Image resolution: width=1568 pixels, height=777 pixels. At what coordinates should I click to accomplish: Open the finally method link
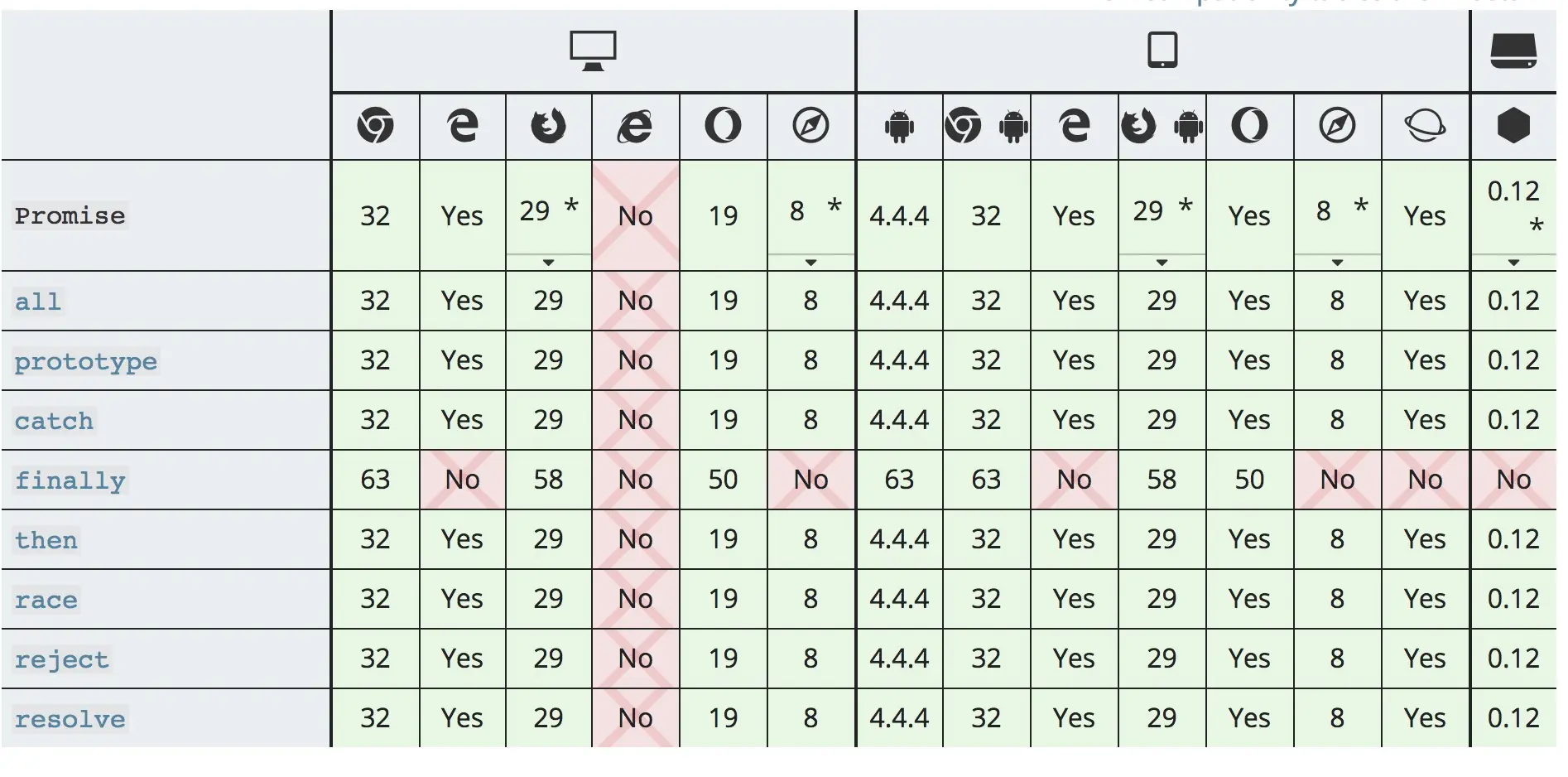click(x=70, y=480)
